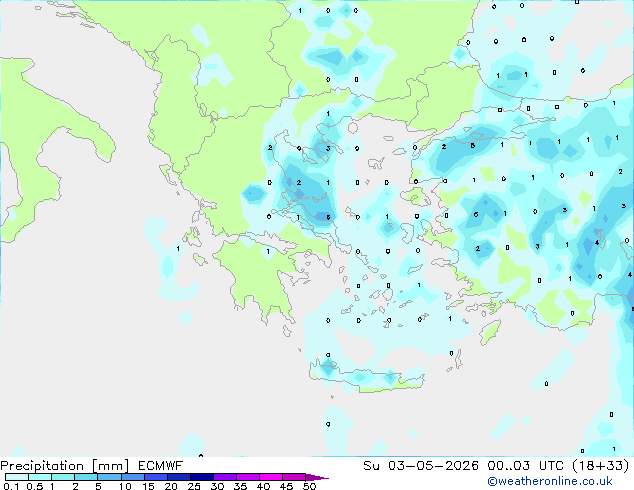
Task: Click the '00..03 UTC' time range text
Action: [525, 465]
